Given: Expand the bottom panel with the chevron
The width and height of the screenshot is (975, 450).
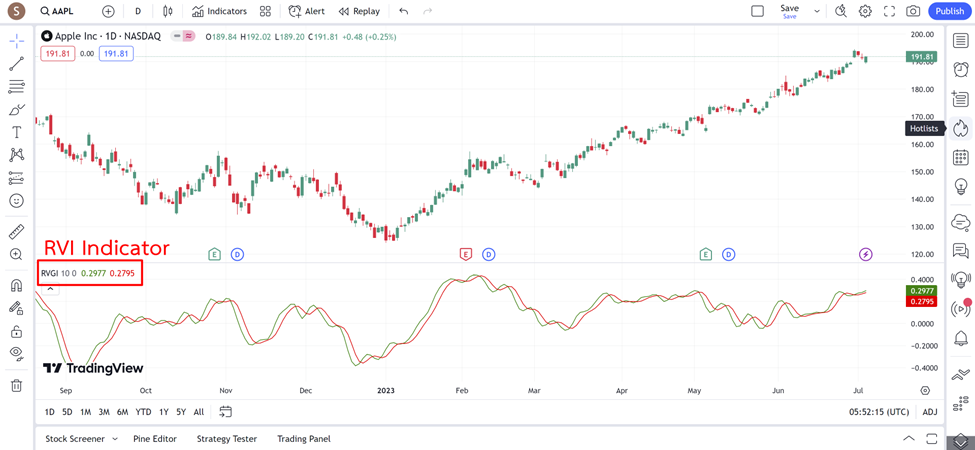Looking at the screenshot, I should pyautogui.click(x=908, y=438).
